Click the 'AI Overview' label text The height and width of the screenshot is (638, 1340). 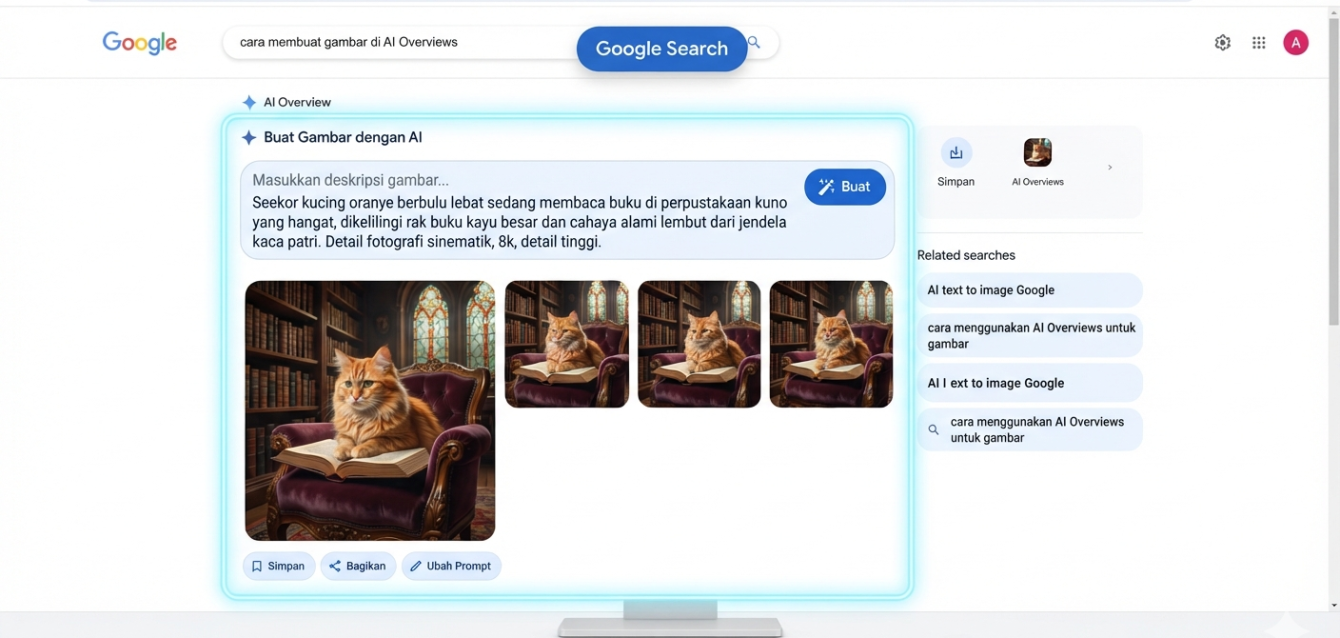297,102
